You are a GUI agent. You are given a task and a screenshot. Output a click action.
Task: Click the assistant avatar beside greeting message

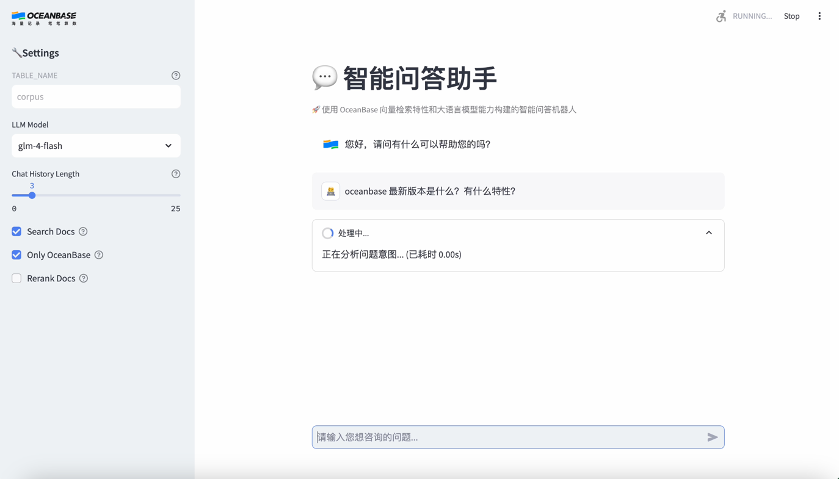[331, 144]
